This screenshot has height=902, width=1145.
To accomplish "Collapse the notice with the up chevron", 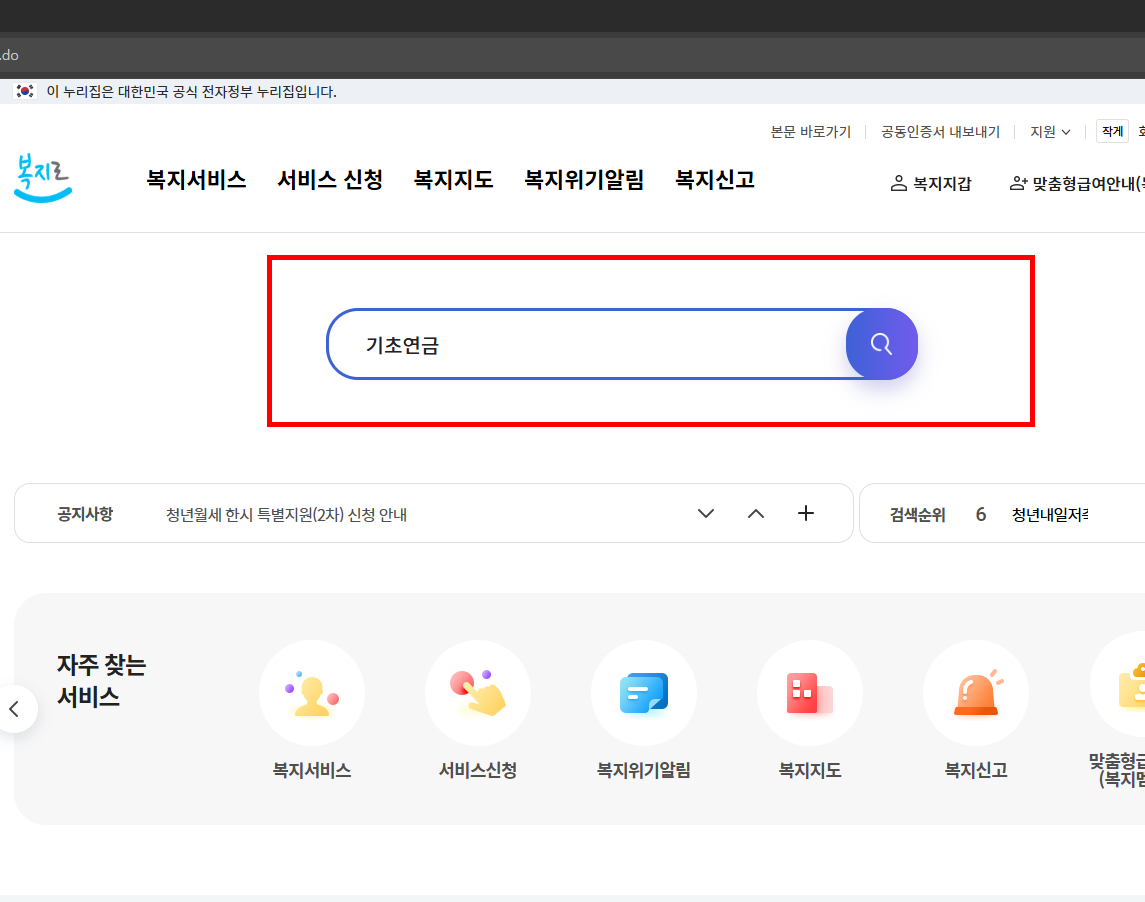I will click(755, 513).
